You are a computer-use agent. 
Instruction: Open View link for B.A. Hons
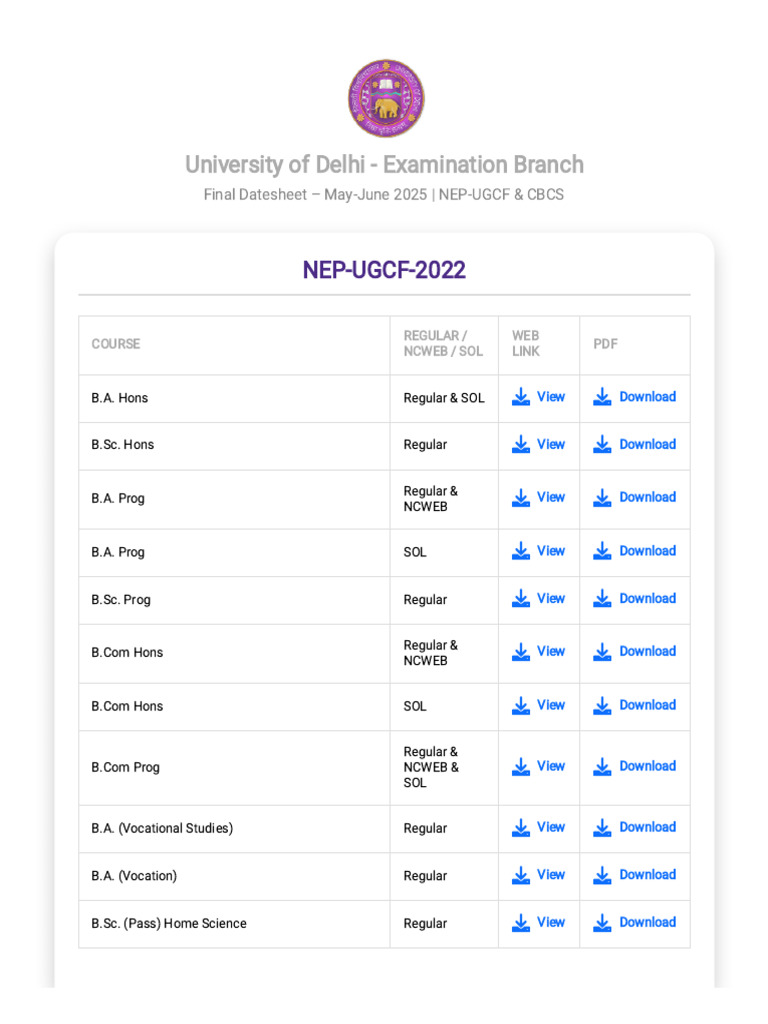pyautogui.click(x=550, y=397)
